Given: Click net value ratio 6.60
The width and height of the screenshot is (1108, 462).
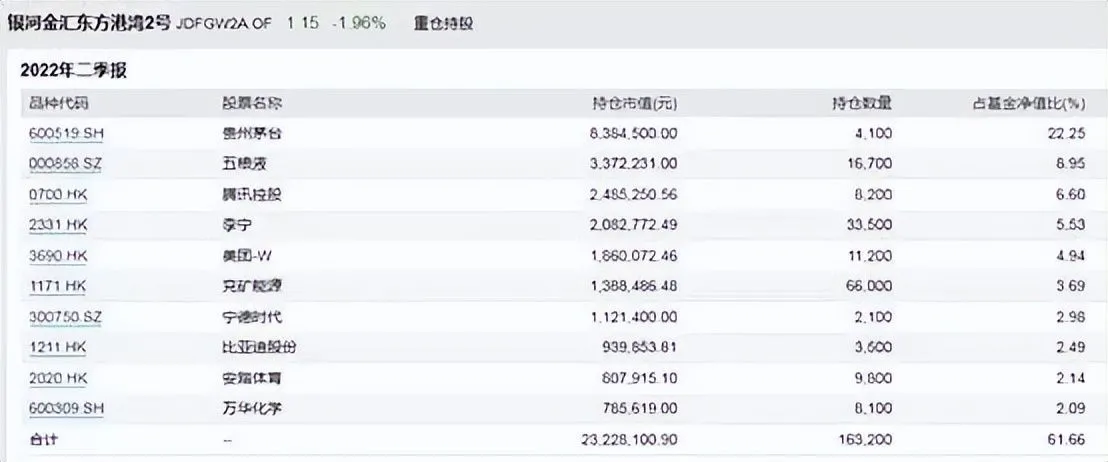Looking at the screenshot, I should pos(1070,195).
